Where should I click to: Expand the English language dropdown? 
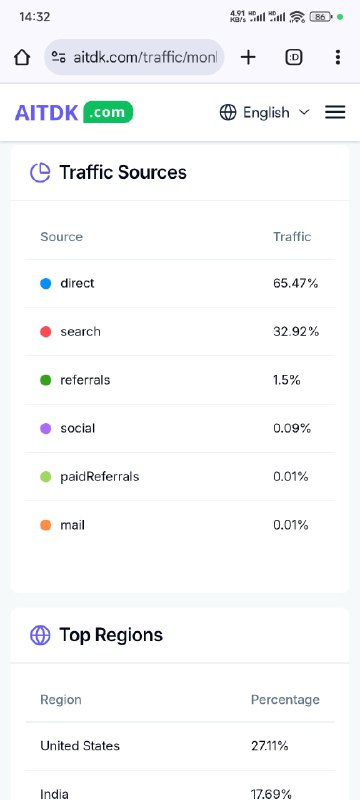tap(265, 112)
